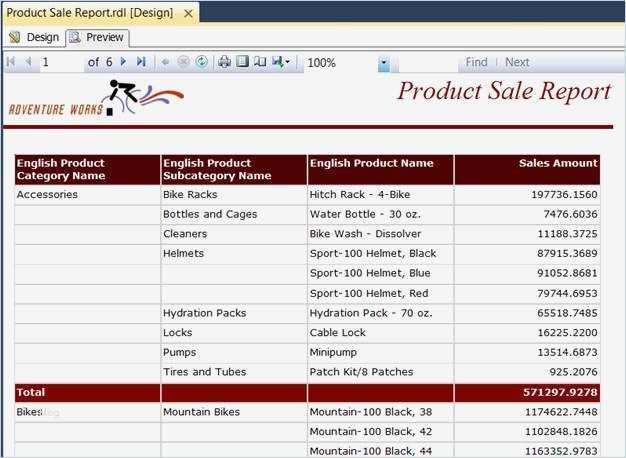Select the Water Bottle - 30 oz. cell
This screenshot has width=626, height=458.
(x=380, y=214)
